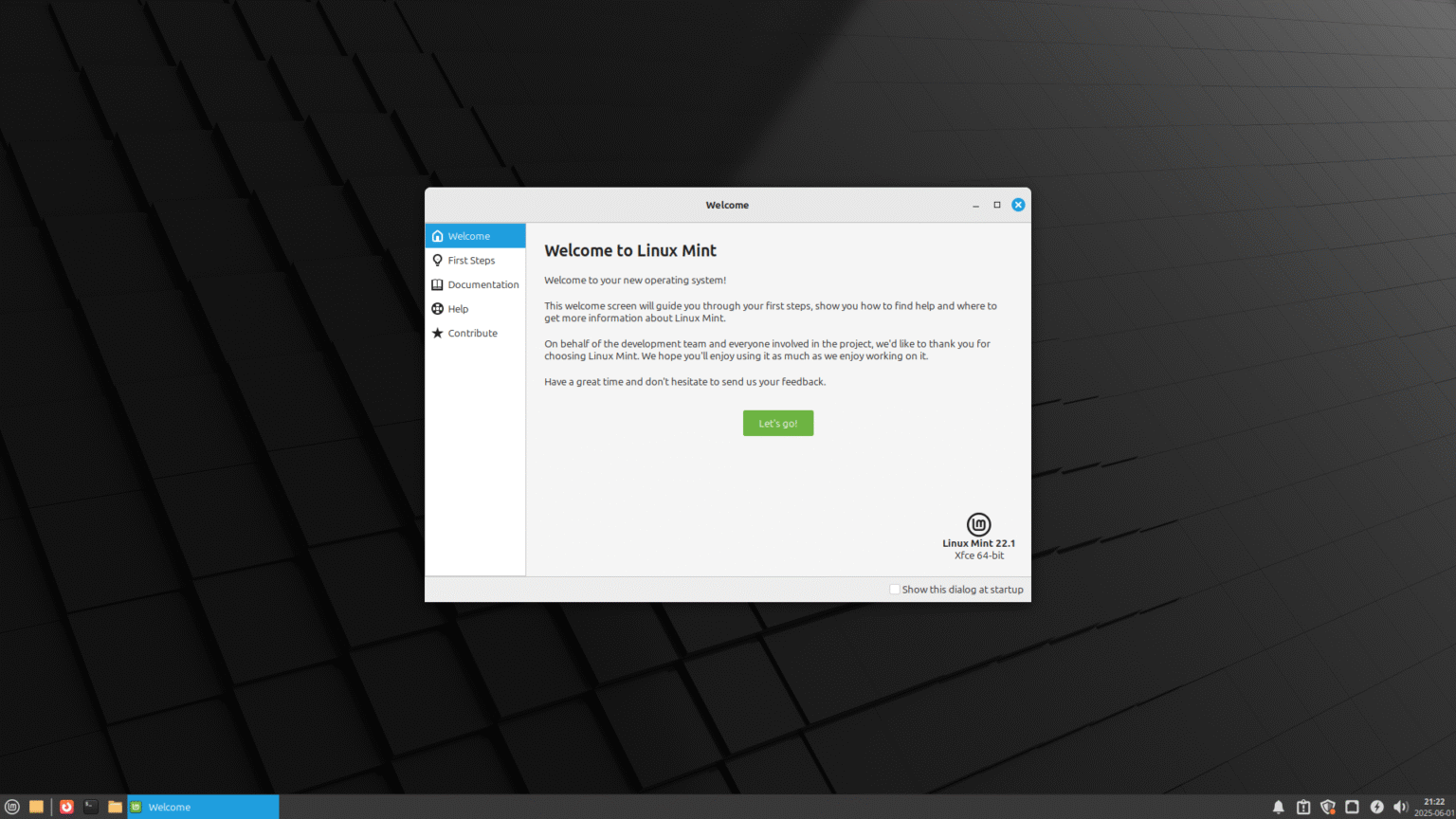Click the star icon beside Contribute
Image resolution: width=1456 pixels, height=819 pixels.
[438, 333]
